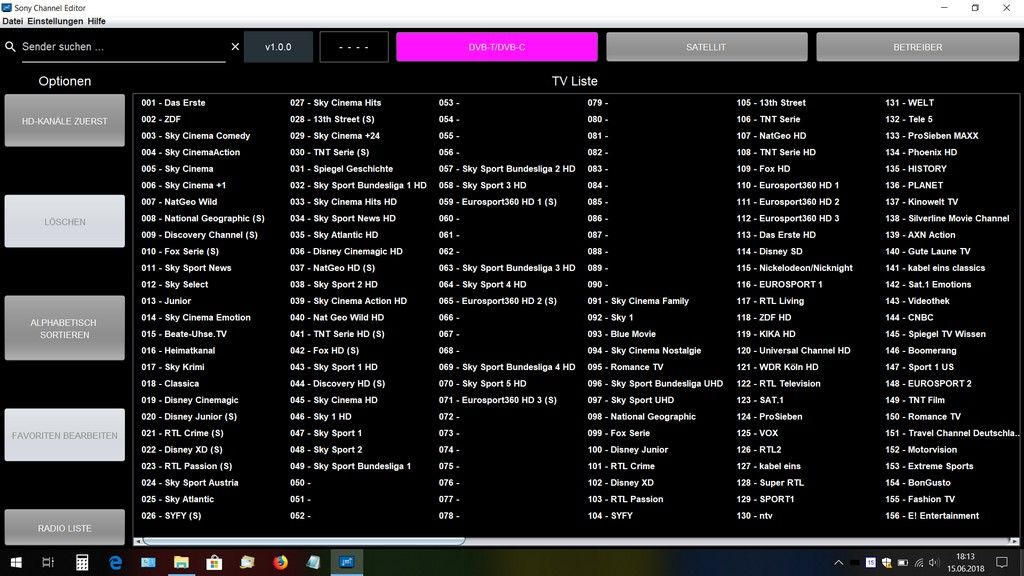
Task: Select '027 - Sky Cinema Hits'
Action: (336, 103)
